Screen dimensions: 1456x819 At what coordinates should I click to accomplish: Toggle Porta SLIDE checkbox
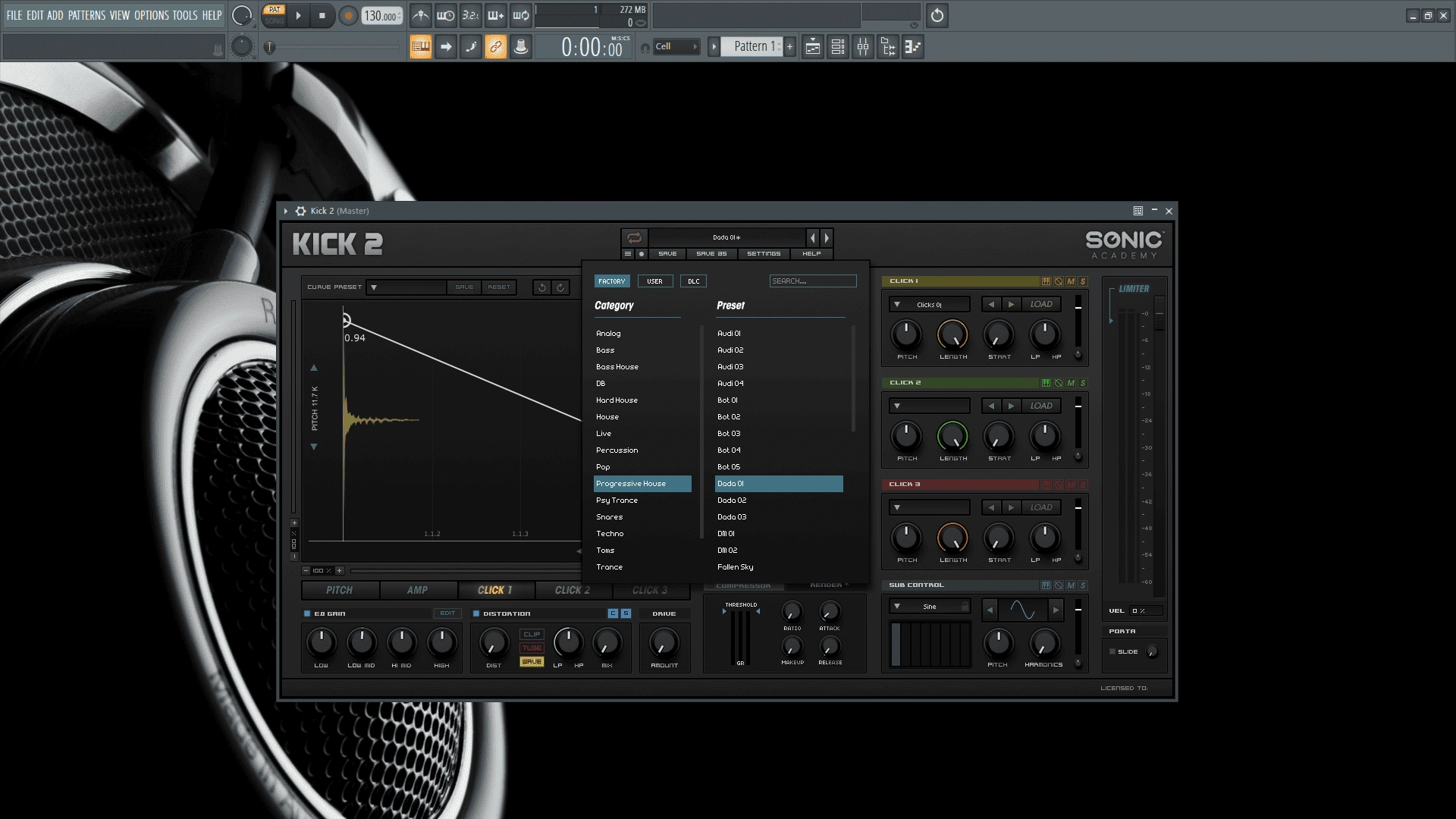click(1112, 651)
